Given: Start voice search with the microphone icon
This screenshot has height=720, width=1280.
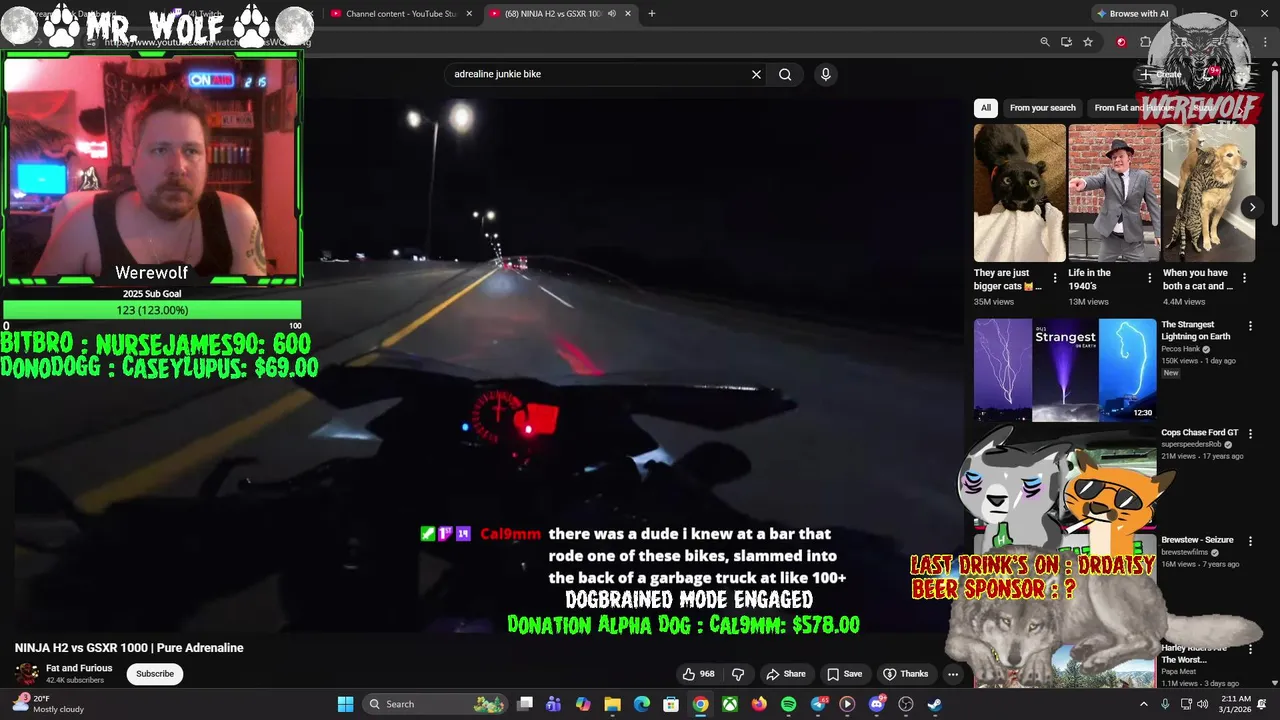Looking at the screenshot, I should 825,74.
